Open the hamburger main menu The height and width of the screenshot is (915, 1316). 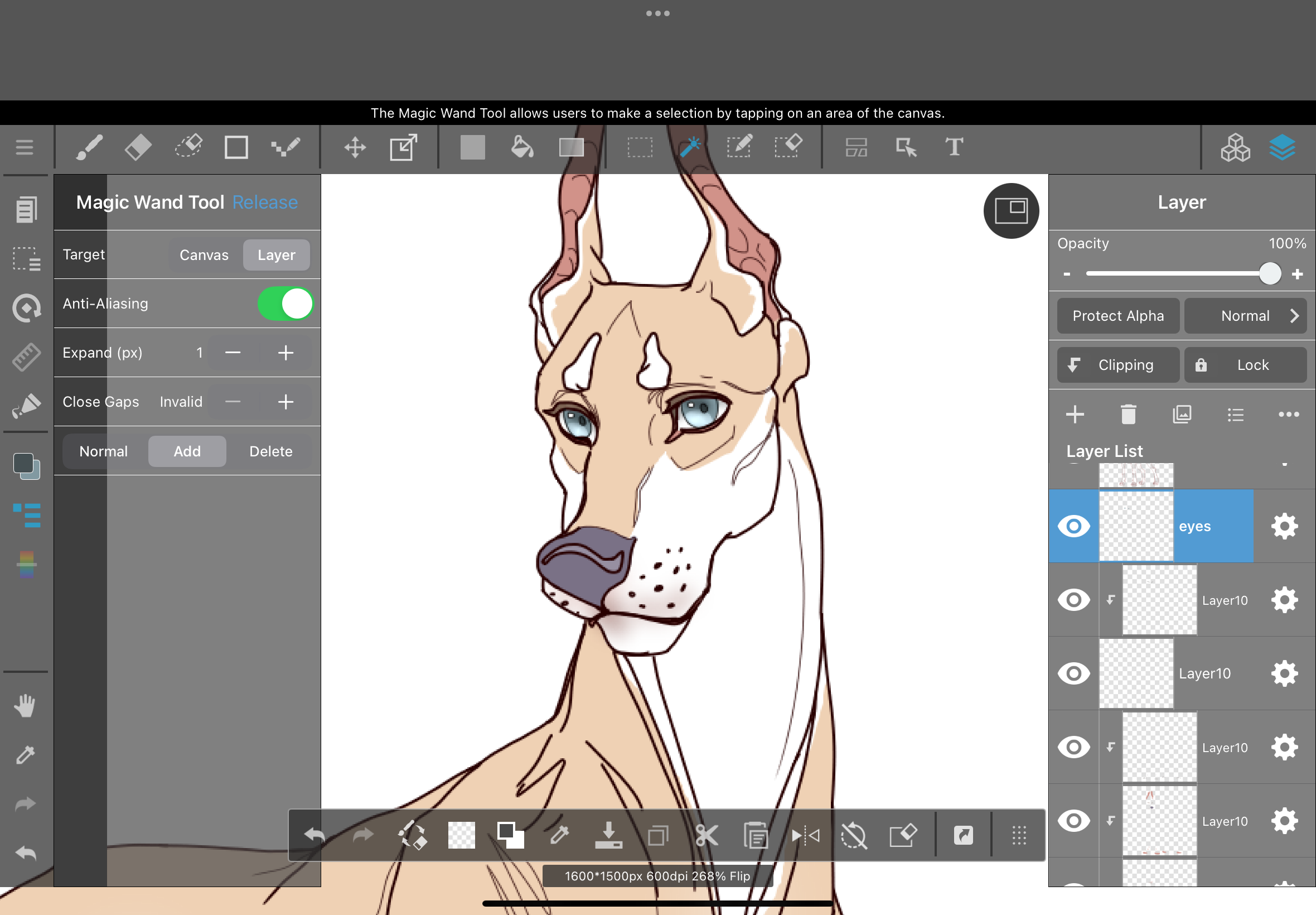(24, 147)
